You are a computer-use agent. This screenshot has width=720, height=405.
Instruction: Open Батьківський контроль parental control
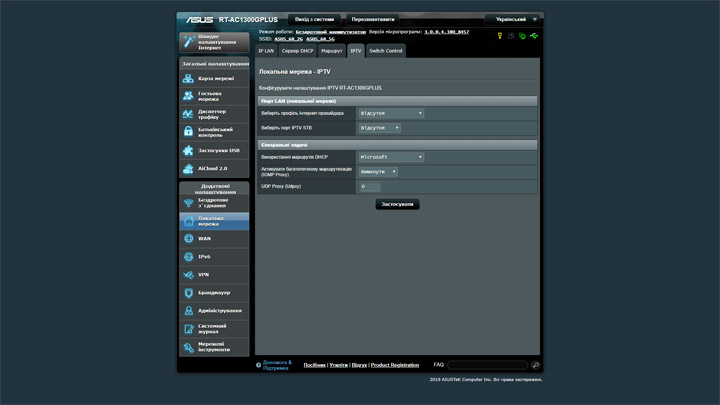(x=214, y=132)
